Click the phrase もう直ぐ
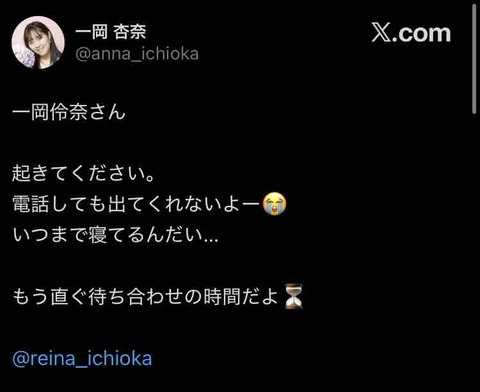 50,297
